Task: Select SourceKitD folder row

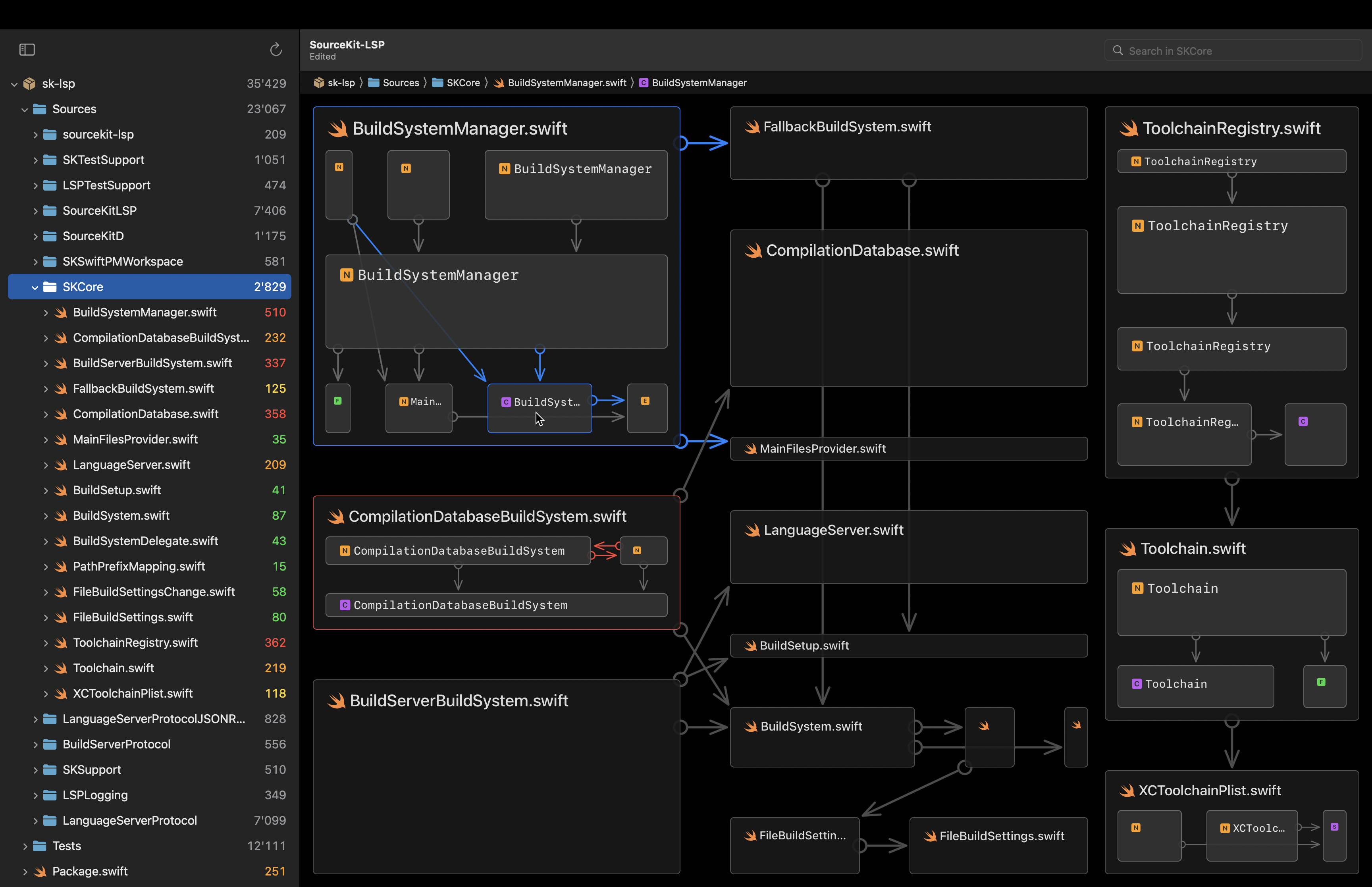Action: 150,236
